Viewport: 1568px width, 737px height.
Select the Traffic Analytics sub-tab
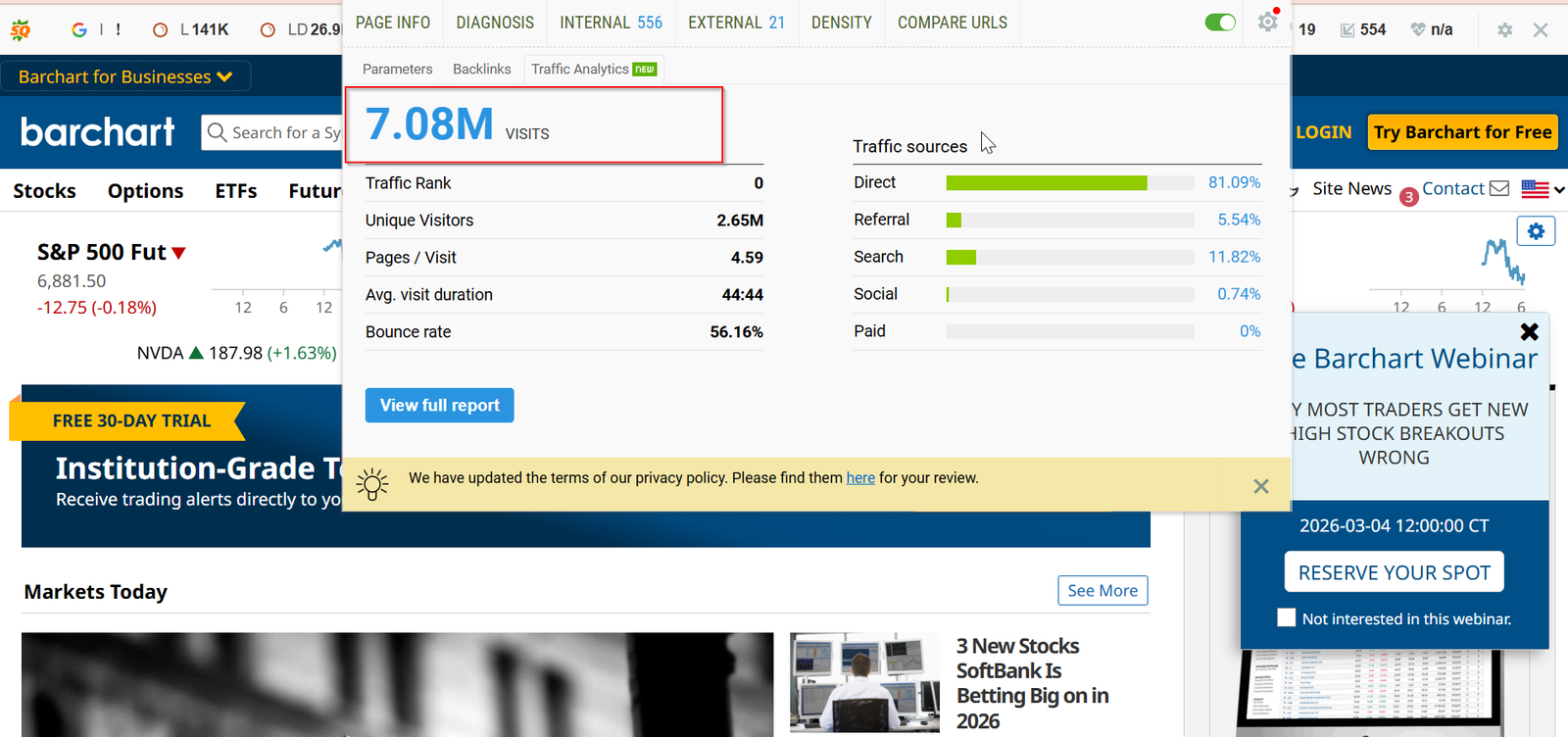click(594, 69)
